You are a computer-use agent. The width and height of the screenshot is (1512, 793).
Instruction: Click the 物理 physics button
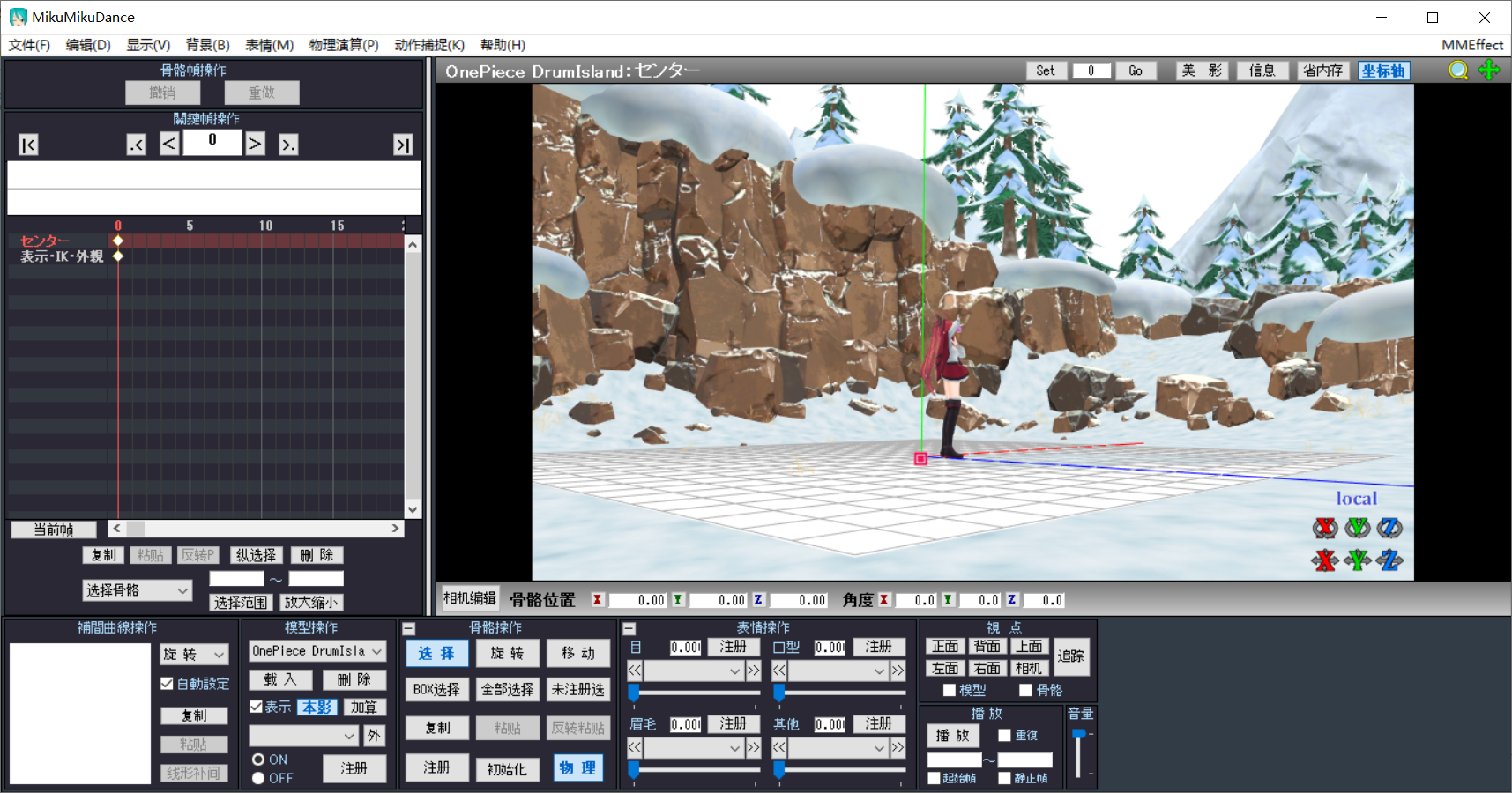click(577, 767)
